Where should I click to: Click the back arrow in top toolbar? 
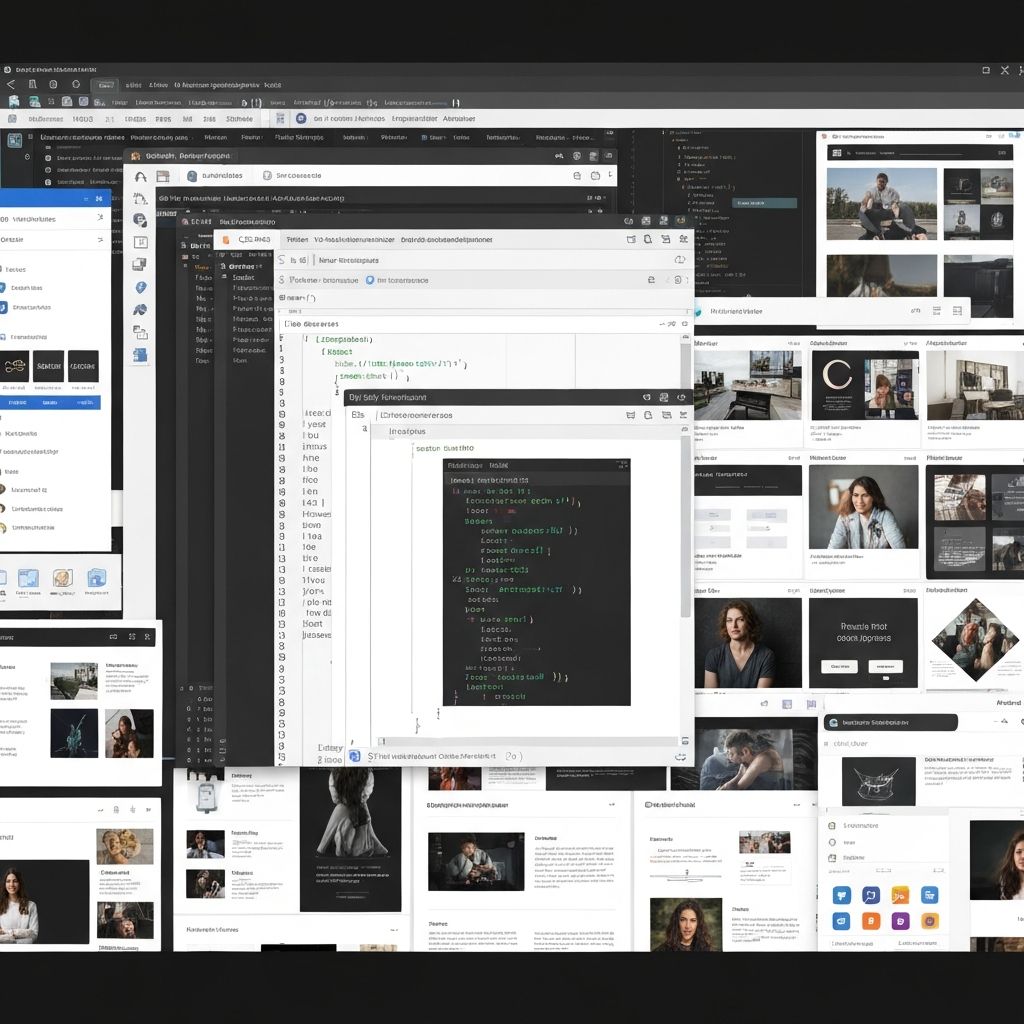11,85
